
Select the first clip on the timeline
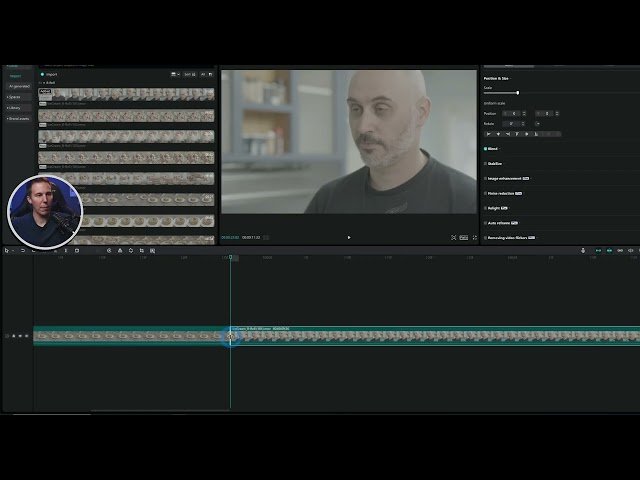(x=131, y=336)
